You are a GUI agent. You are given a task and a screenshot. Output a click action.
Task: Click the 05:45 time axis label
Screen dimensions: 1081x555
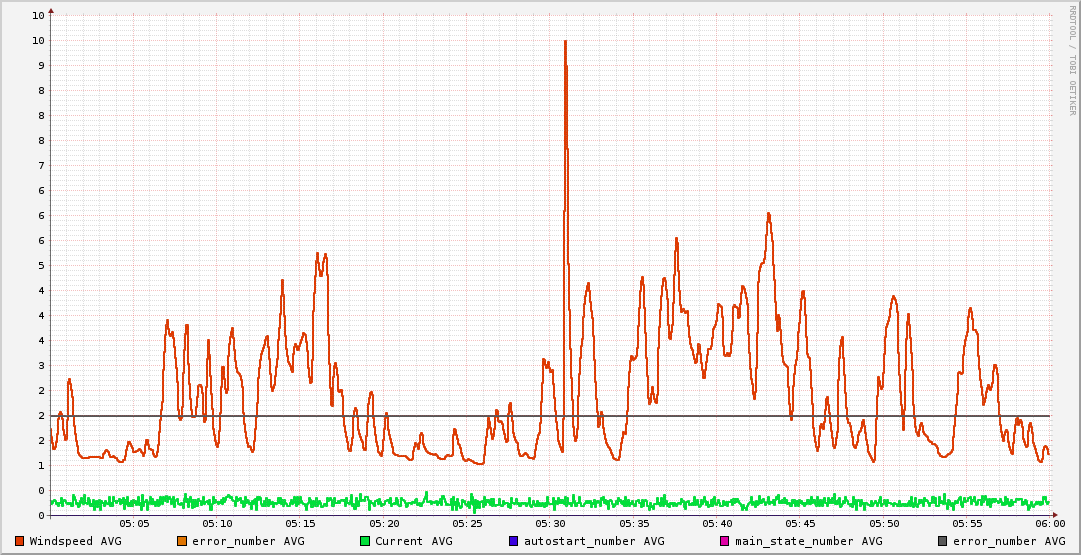coord(800,523)
